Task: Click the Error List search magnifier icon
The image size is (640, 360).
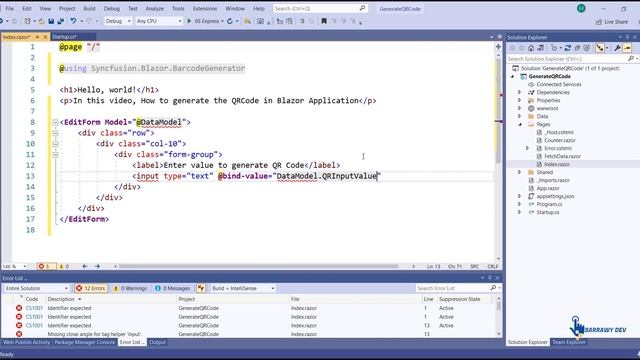Action: point(493,288)
